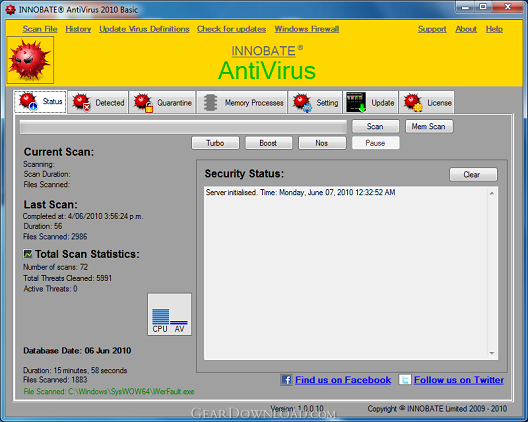Maximize the AntiVirus window

click(483, 7)
